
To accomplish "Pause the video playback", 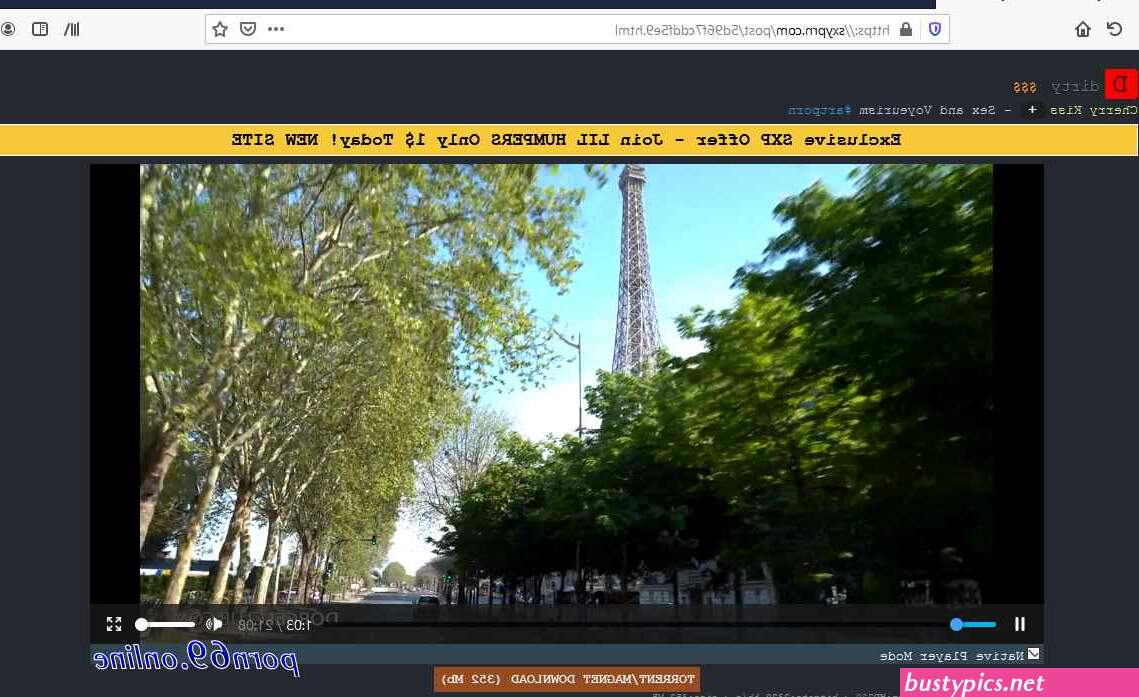I will click(1020, 624).
